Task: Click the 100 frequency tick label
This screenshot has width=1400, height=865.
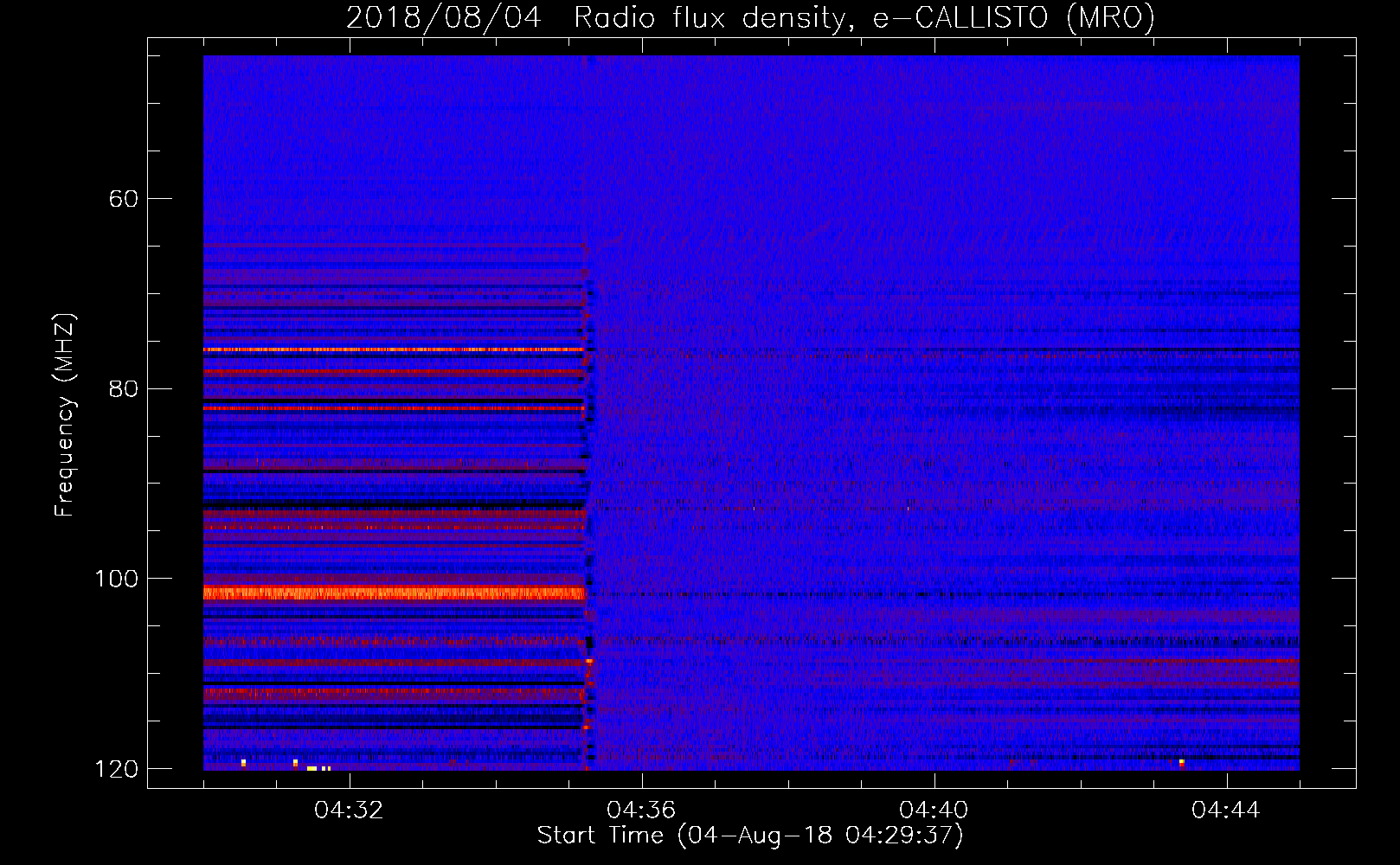Action: pos(116,579)
